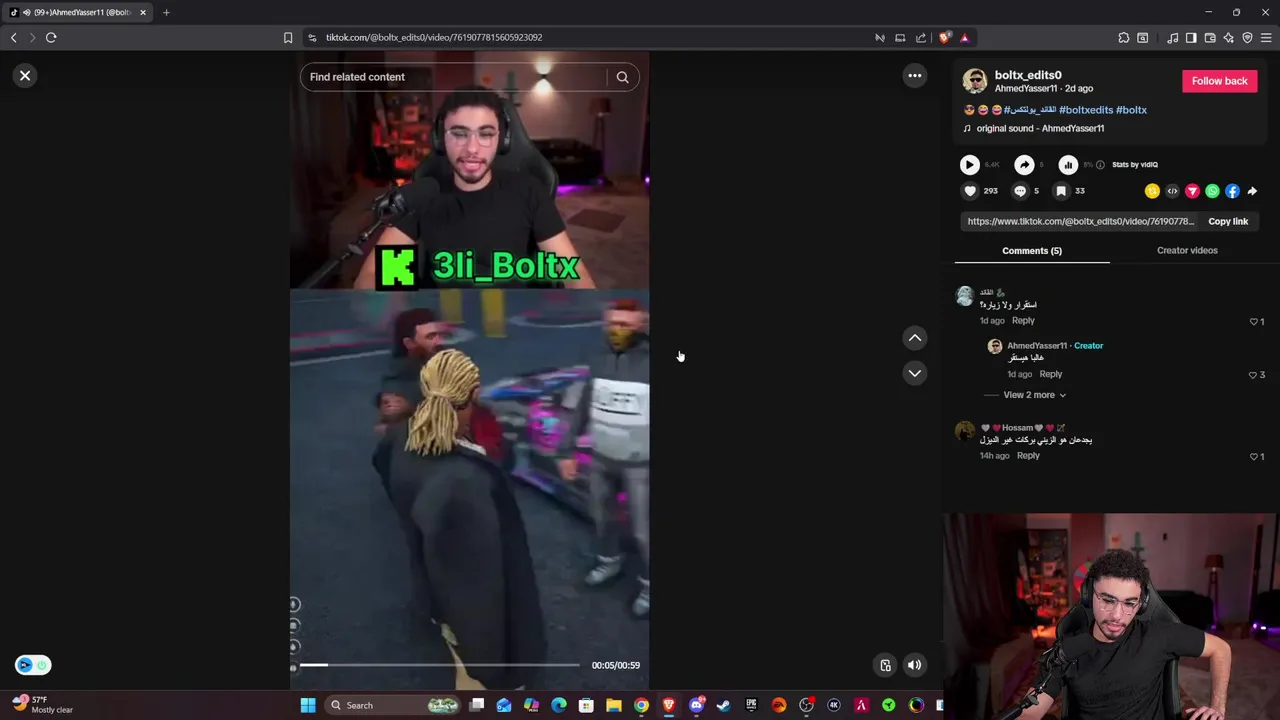Viewport: 1280px width, 720px height.
Task: Open a new browser tab with plus
Action: pos(166,12)
